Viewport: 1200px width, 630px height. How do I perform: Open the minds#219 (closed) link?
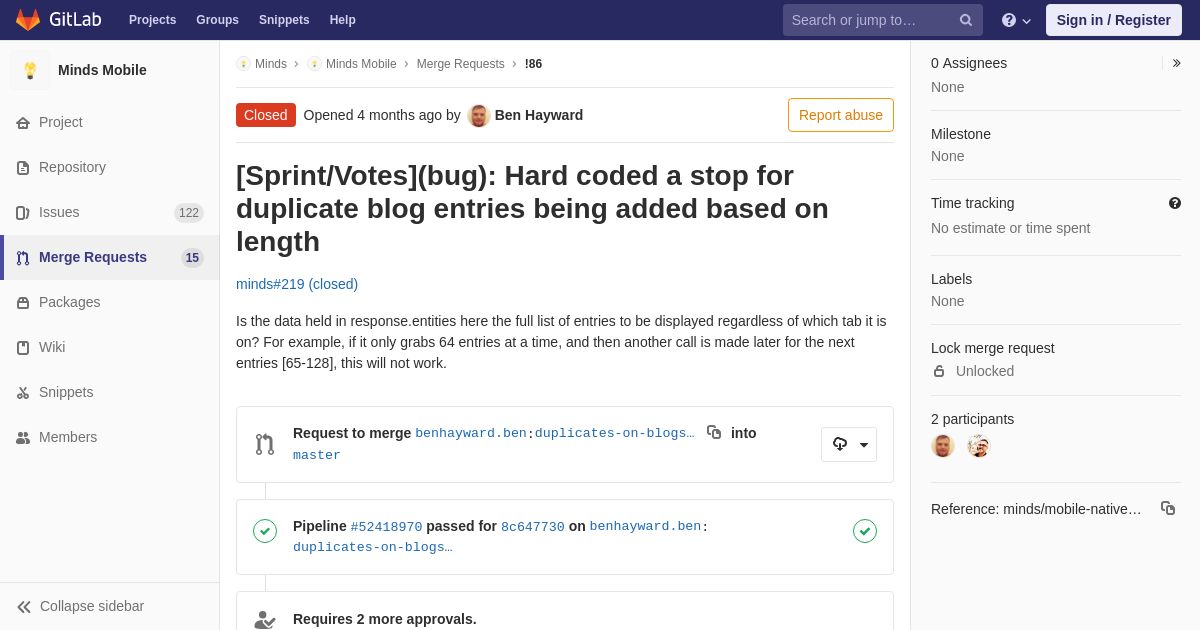(297, 284)
